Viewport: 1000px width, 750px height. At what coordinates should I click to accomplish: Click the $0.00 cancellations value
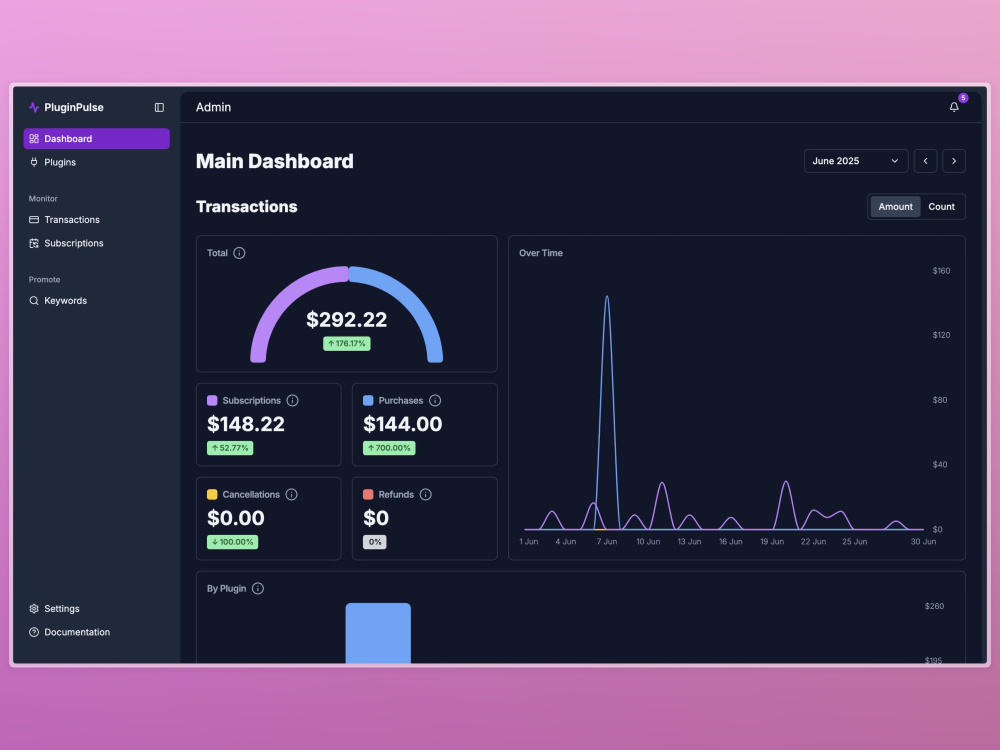[x=236, y=517]
